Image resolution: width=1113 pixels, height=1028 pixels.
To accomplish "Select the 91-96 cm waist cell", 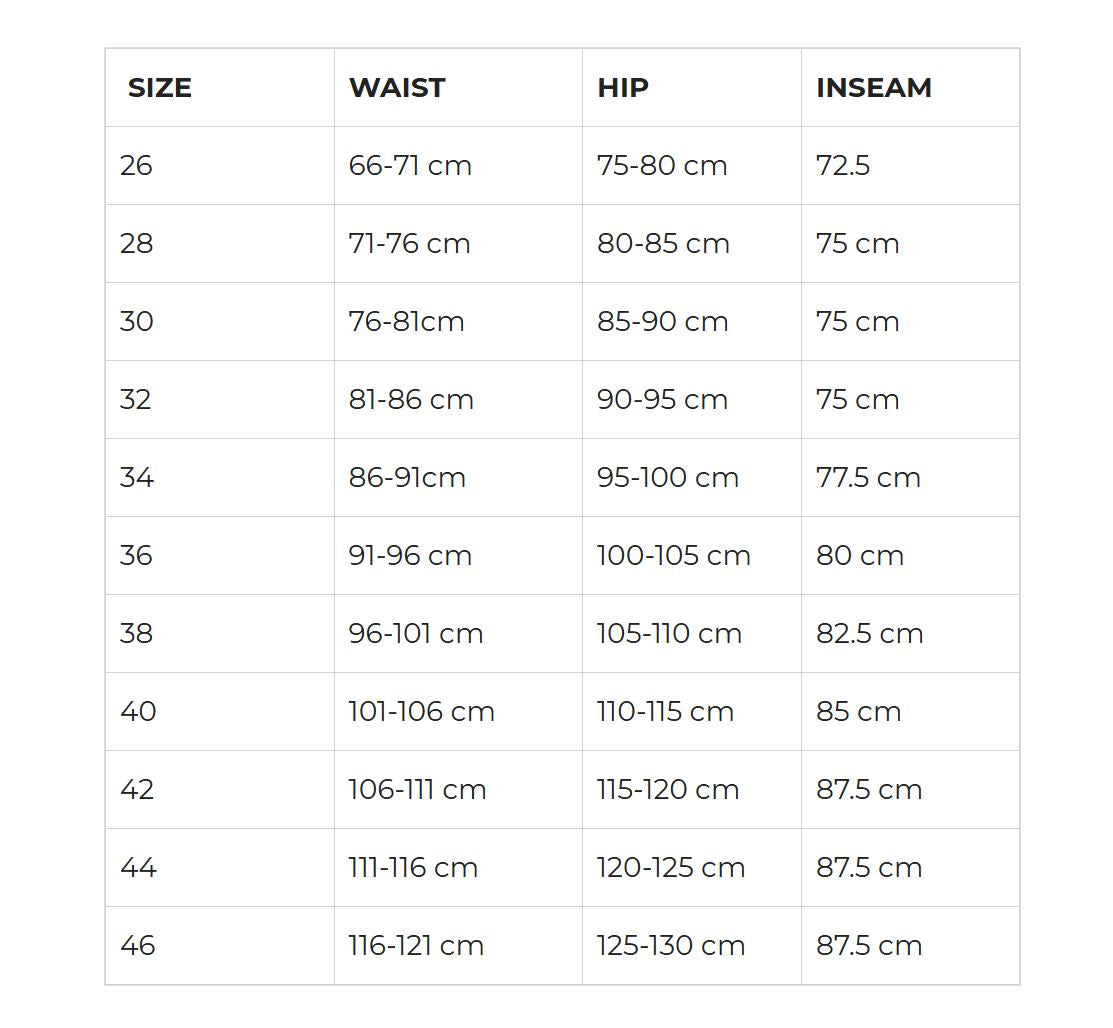I will (410, 556).
